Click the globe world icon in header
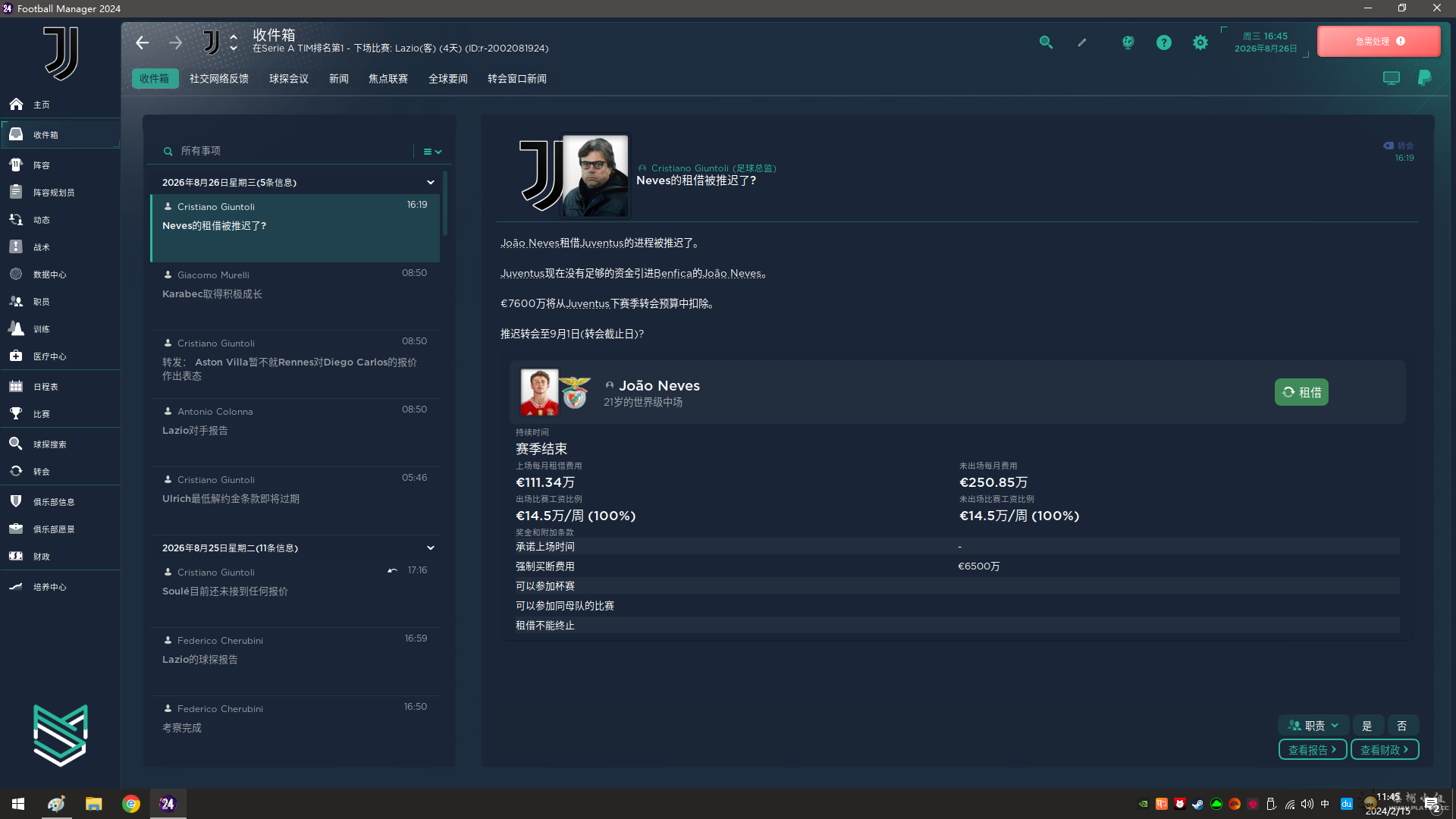Image resolution: width=1456 pixels, height=819 pixels. [x=1128, y=42]
